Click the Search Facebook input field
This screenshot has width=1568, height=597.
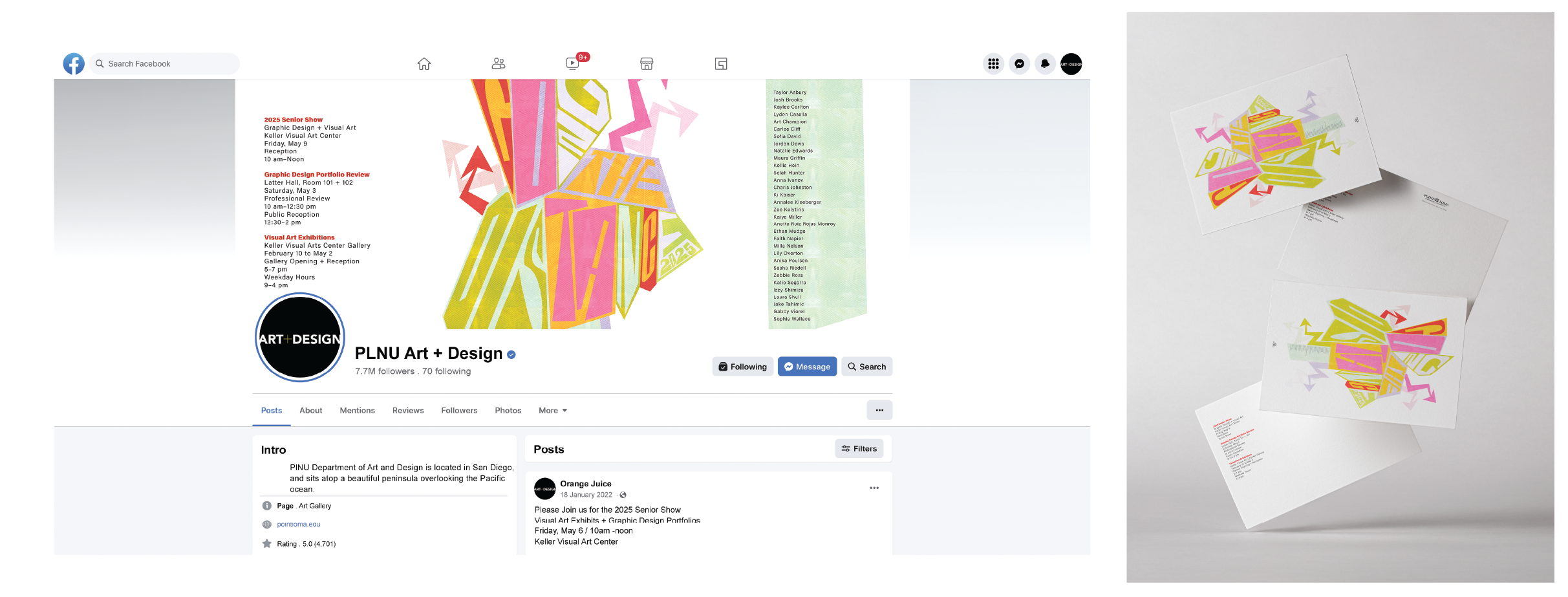click(165, 63)
